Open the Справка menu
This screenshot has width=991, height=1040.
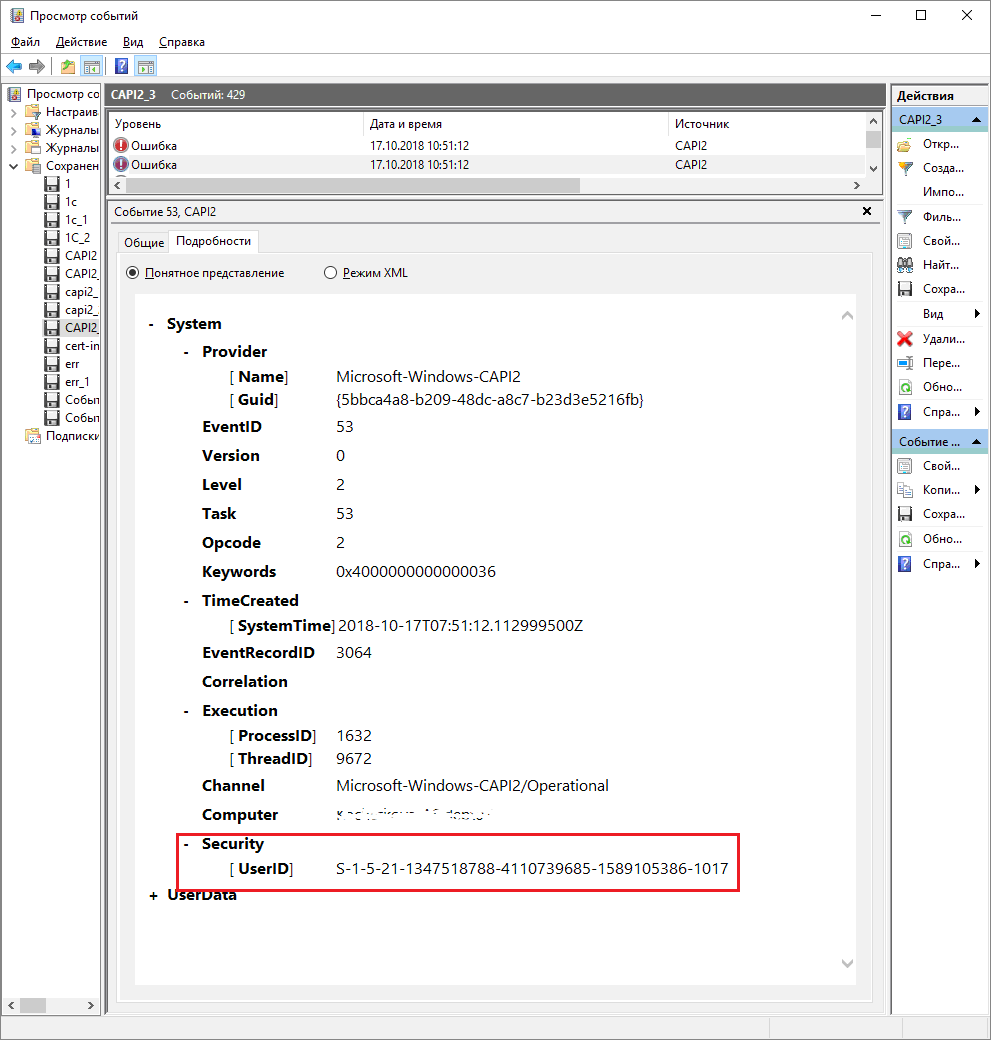click(182, 42)
